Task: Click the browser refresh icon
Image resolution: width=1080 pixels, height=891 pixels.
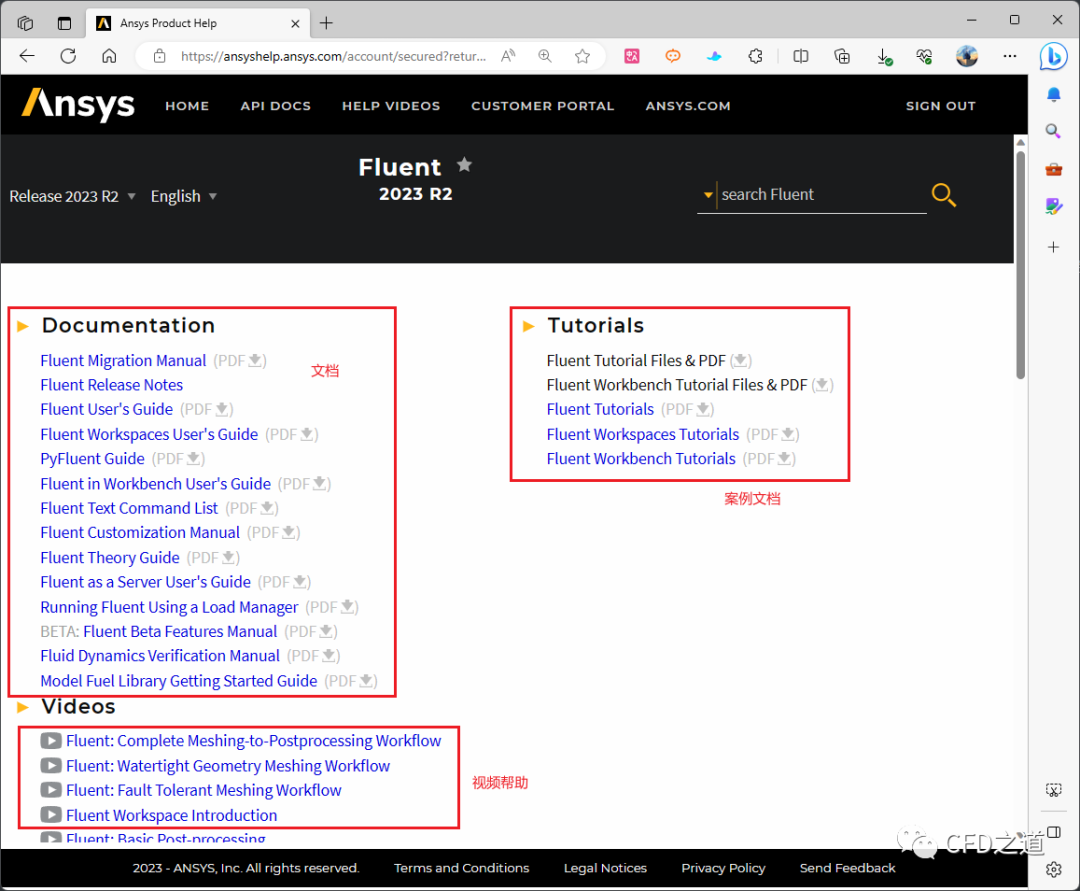Action: pyautogui.click(x=68, y=56)
